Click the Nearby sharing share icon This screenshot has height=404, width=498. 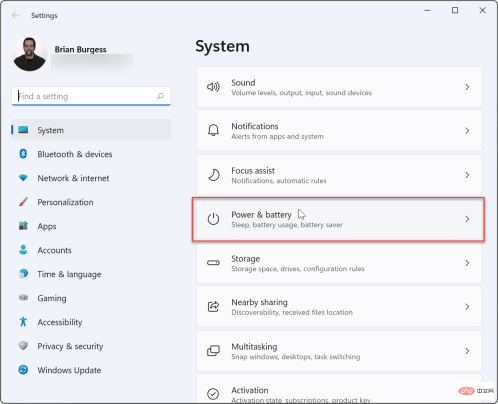click(x=213, y=306)
